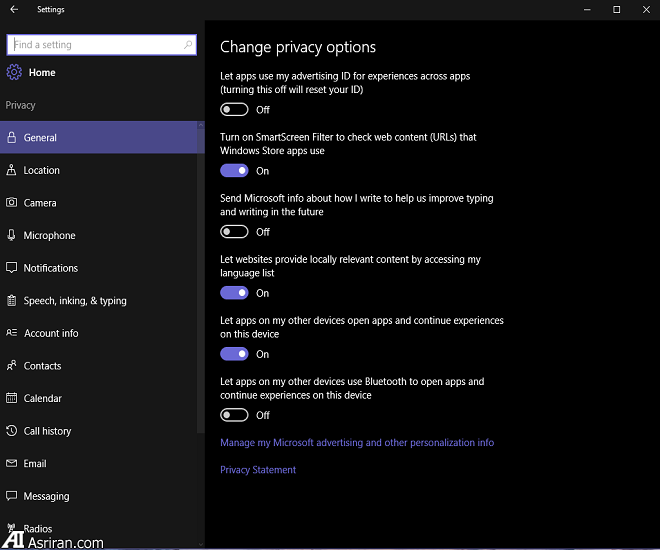This screenshot has height=550, width=660.
Task: Click the Location person icon in sidebar
Action: 12,170
